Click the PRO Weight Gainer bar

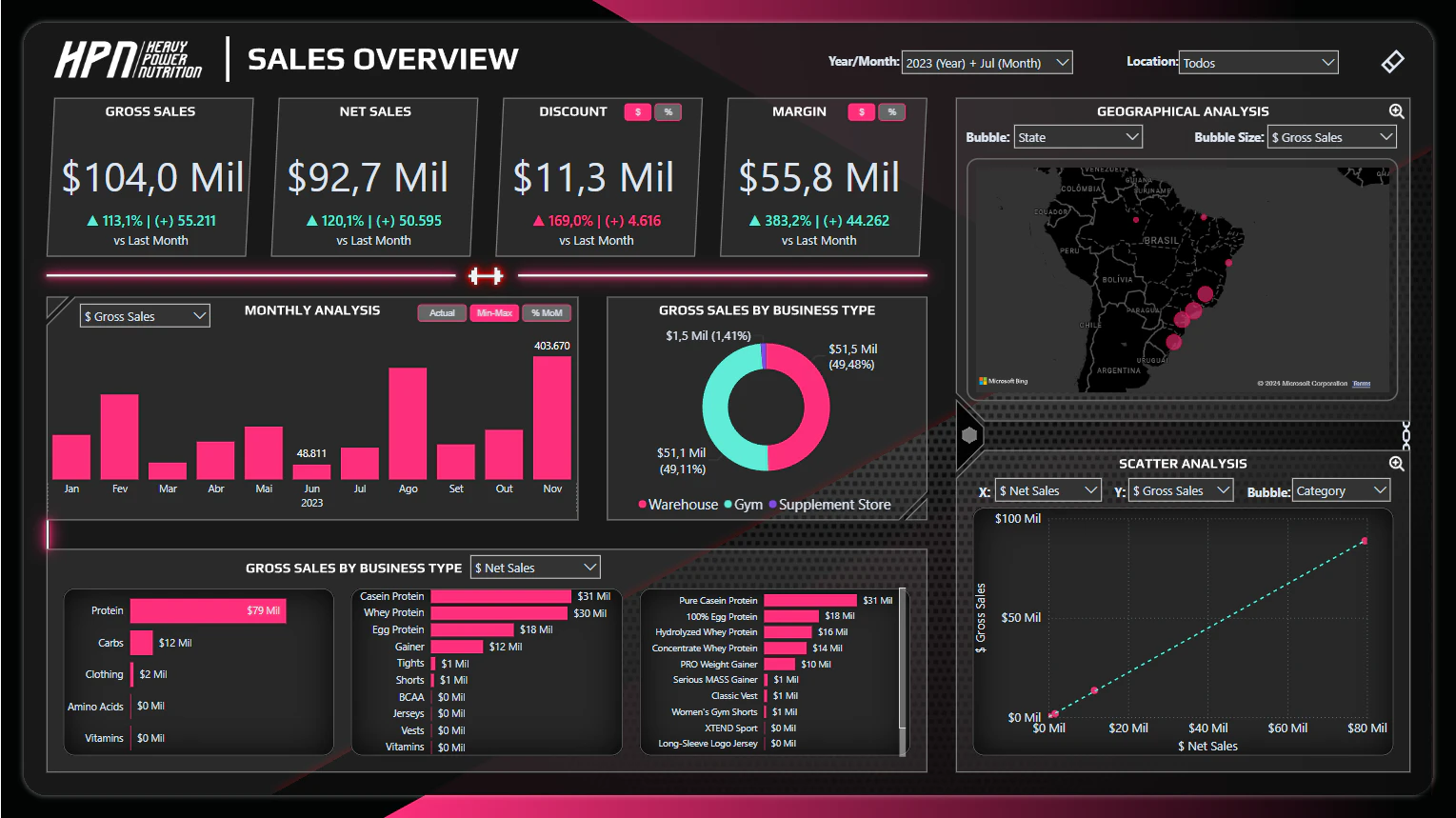coord(779,664)
